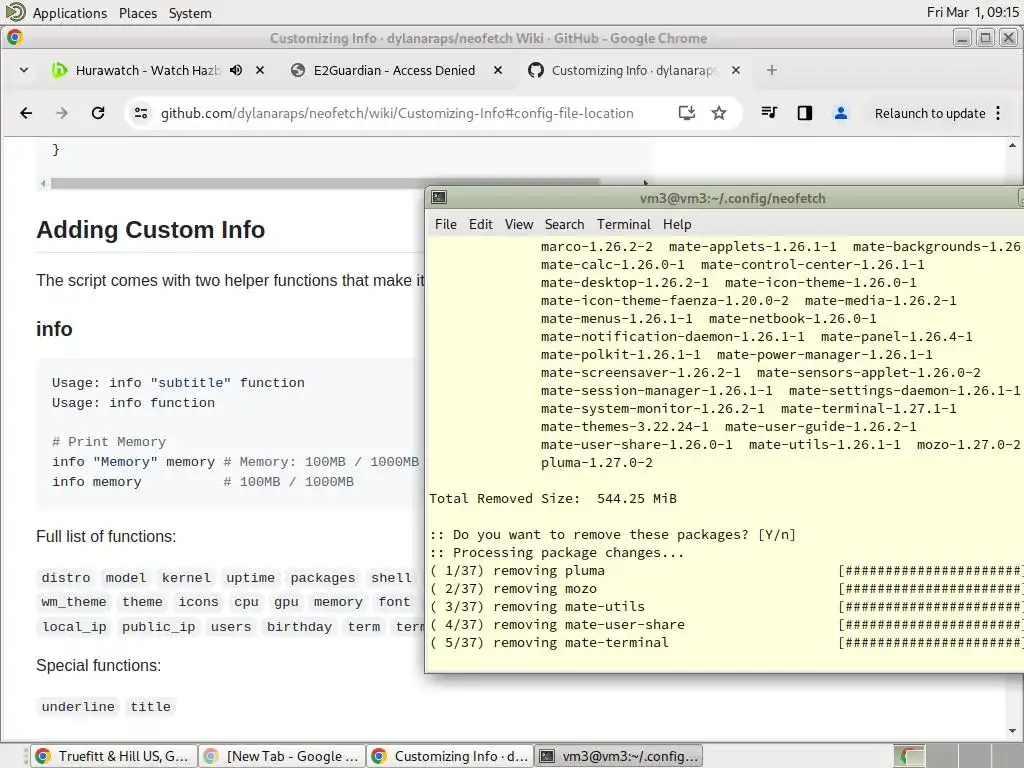Mute the Hurawatch tab audio icon
Image resolution: width=1024 pixels, height=768 pixels.
pyautogui.click(x=236, y=70)
